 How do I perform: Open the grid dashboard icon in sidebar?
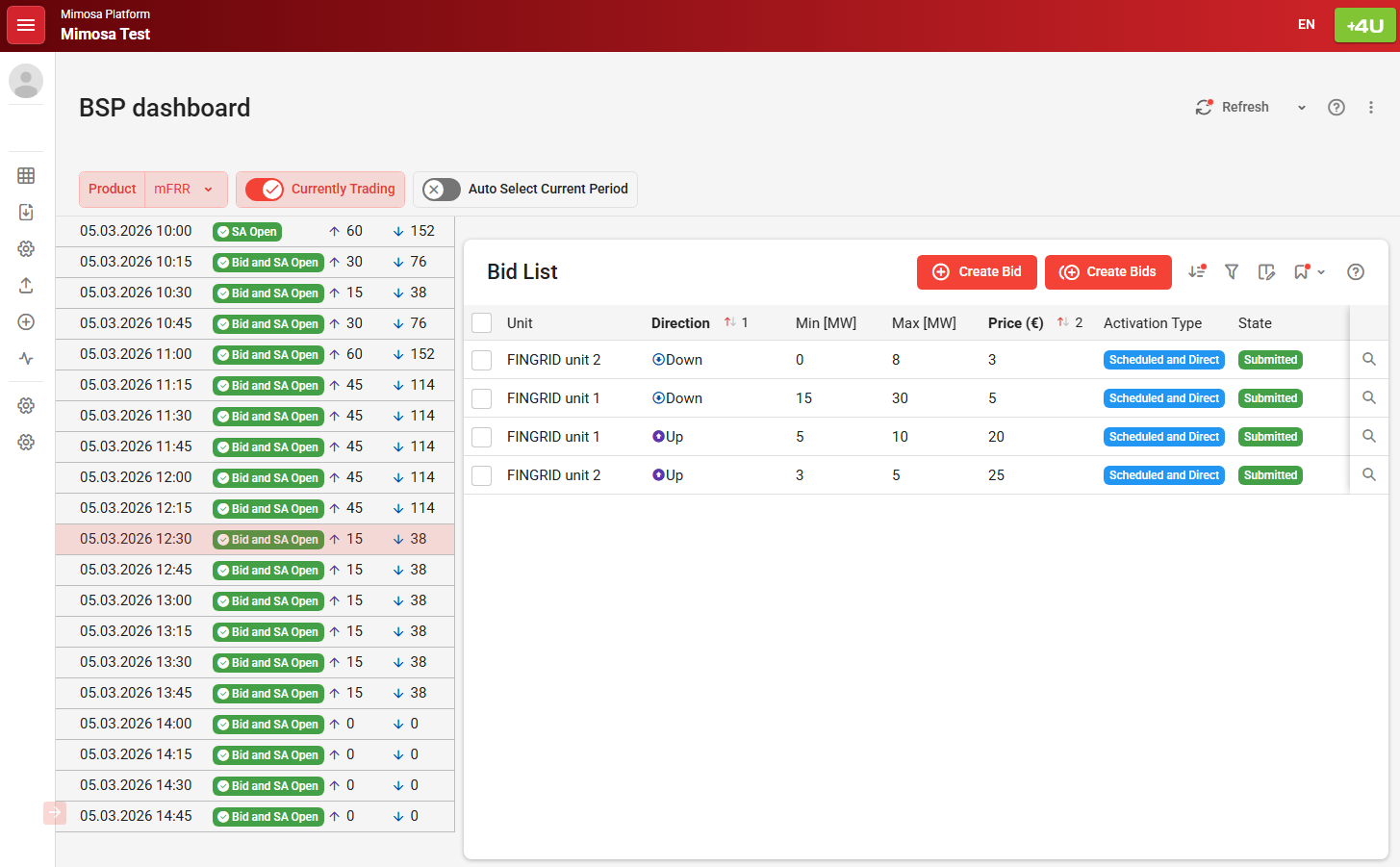(x=26, y=175)
